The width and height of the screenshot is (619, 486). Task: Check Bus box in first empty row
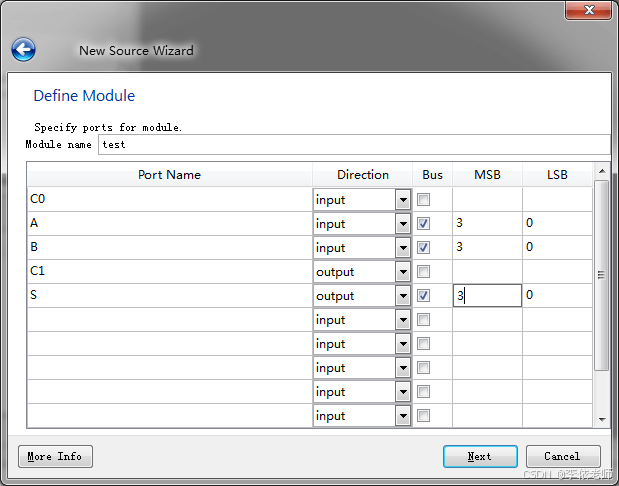(x=423, y=319)
